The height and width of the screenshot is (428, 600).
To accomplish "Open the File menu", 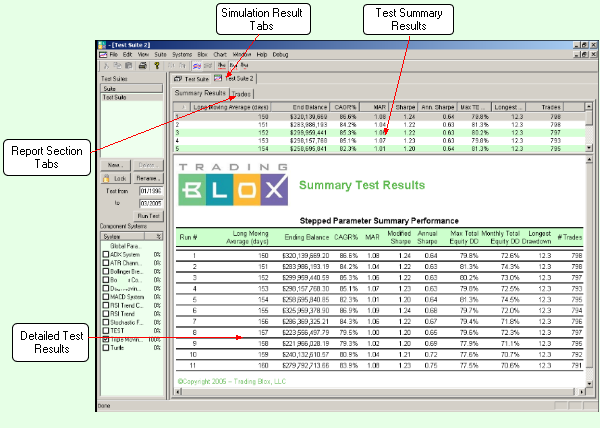I will 114,55.
